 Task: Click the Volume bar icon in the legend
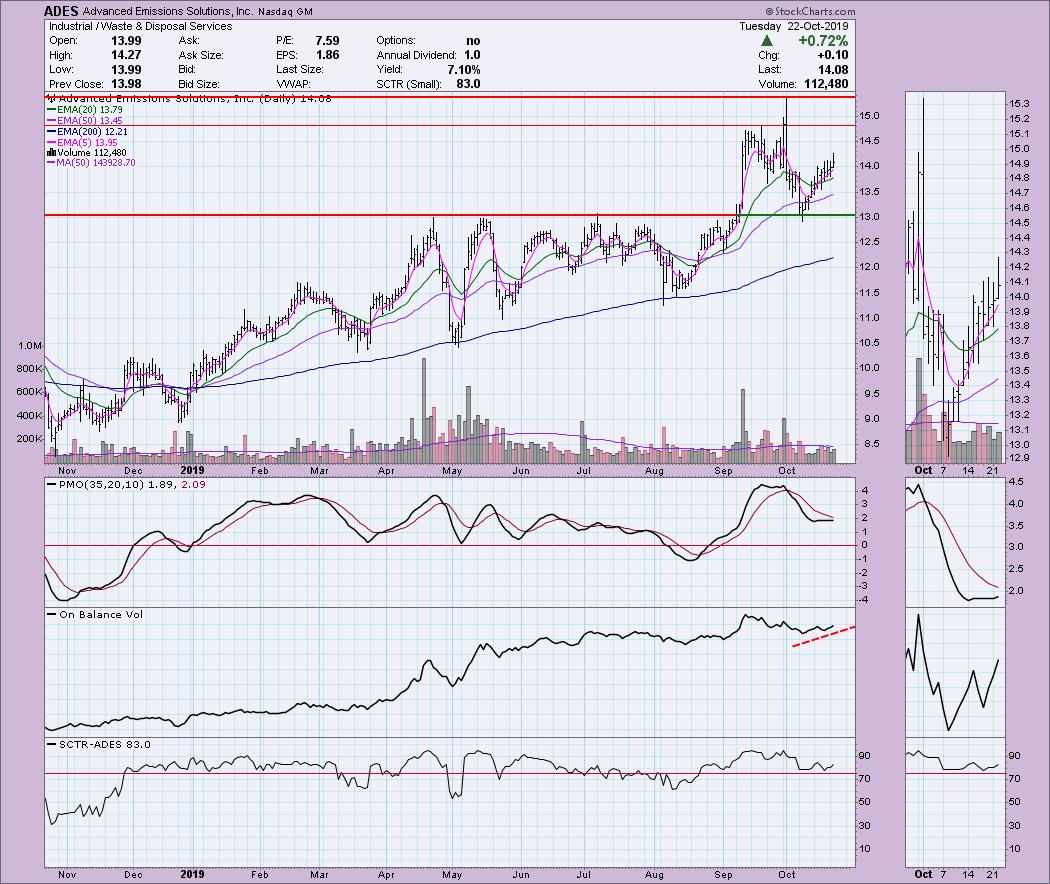click(x=50, y=152)
